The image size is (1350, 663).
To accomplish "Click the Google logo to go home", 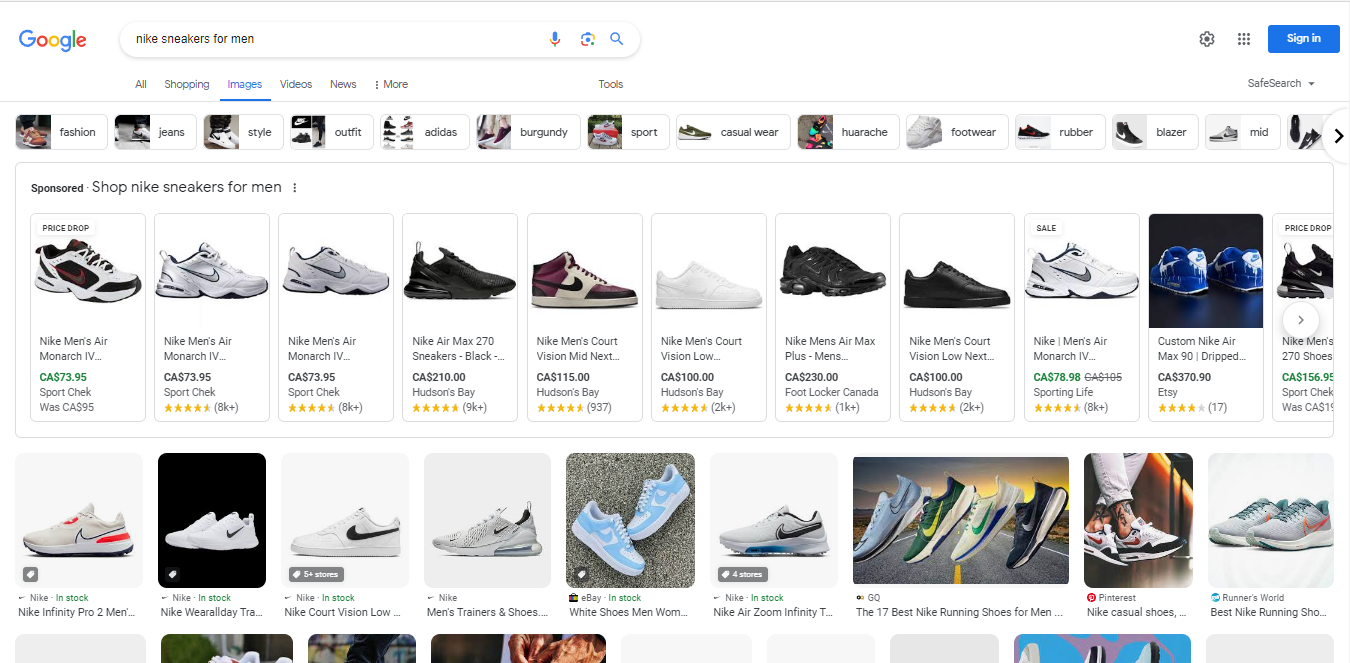I will 52,39.
